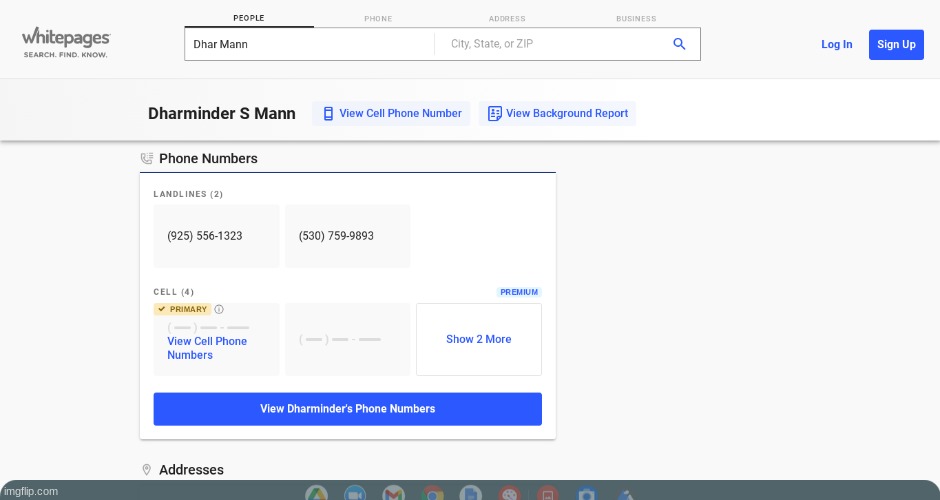Switch to the Phone search tab
This screenshot has height=500, width=940.
(x=378, y=18)
